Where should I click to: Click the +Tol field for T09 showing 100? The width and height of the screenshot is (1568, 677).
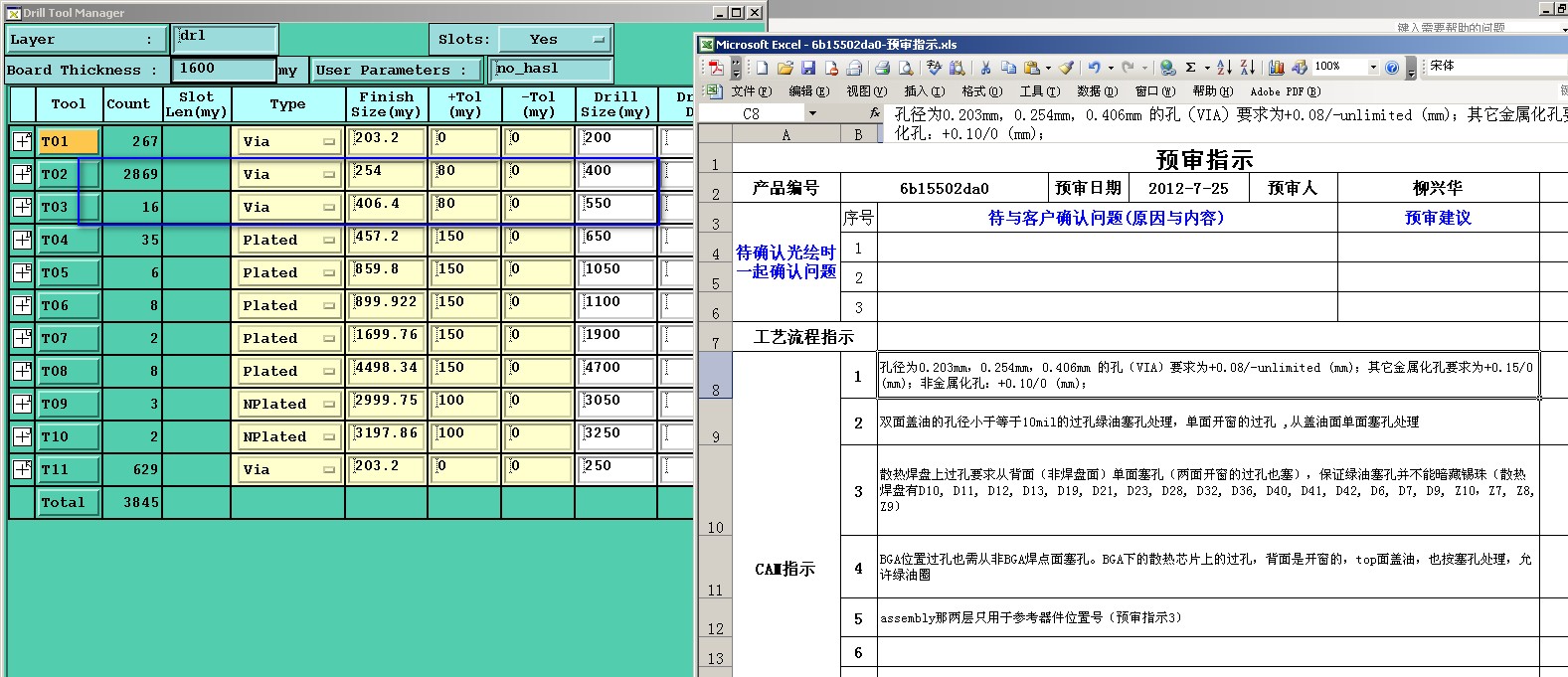(465, 404)
